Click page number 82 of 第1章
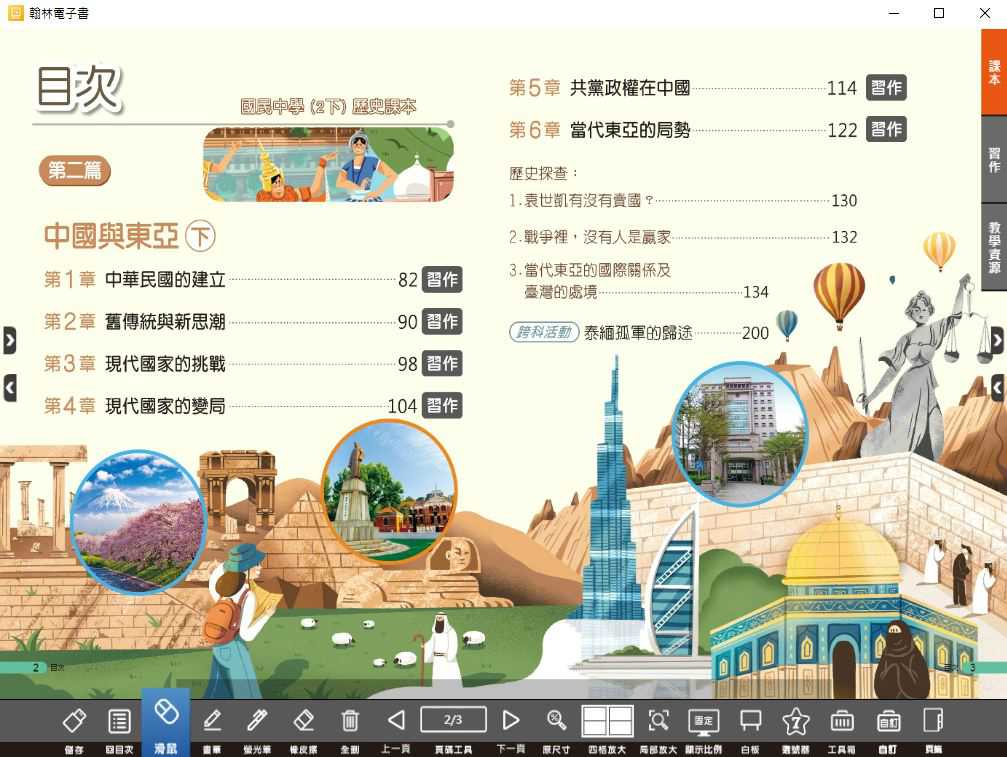The height and width of the screenshot is (757, 1007). [x=408, y=280]
